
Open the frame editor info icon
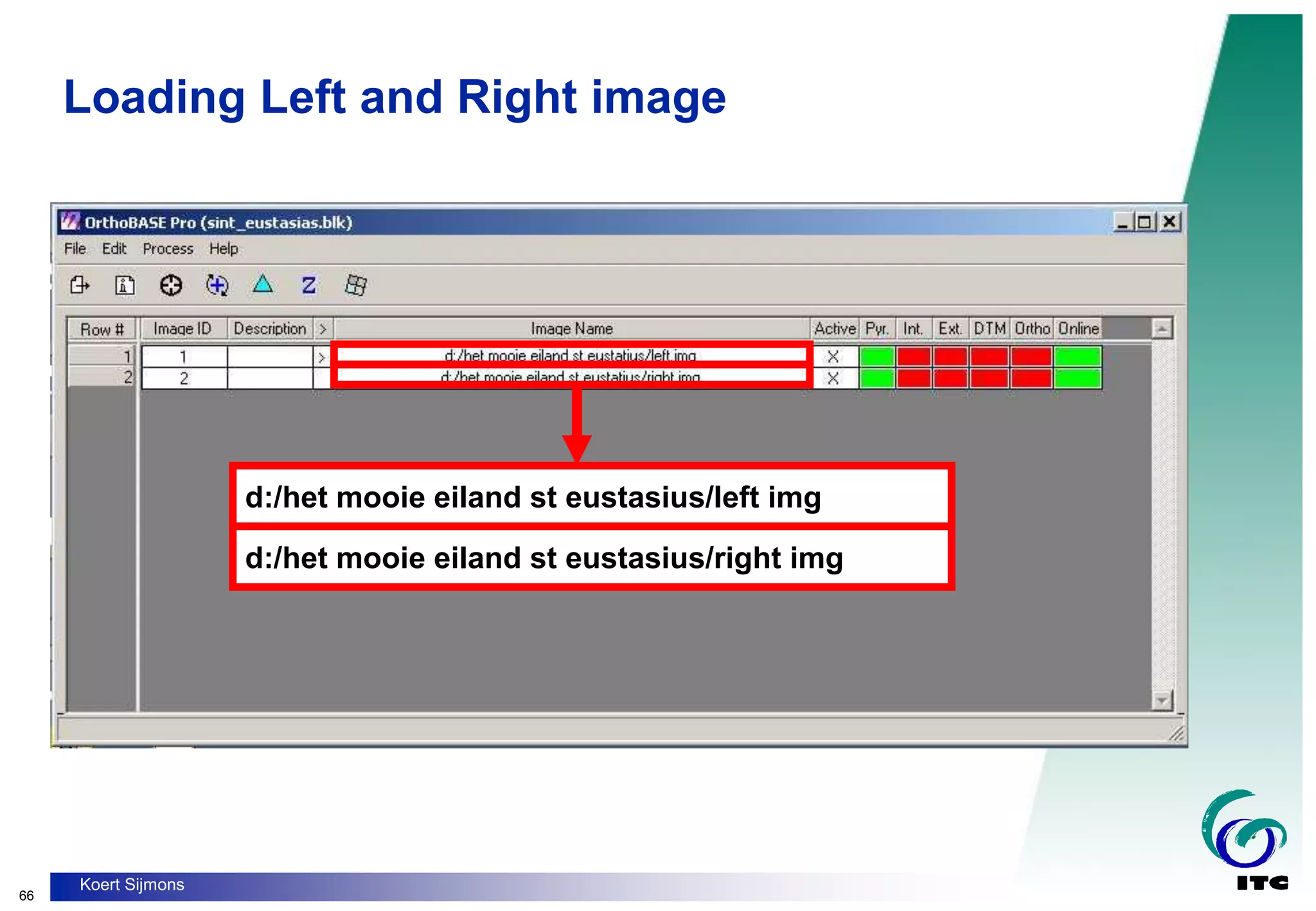[x=125, y=285]
